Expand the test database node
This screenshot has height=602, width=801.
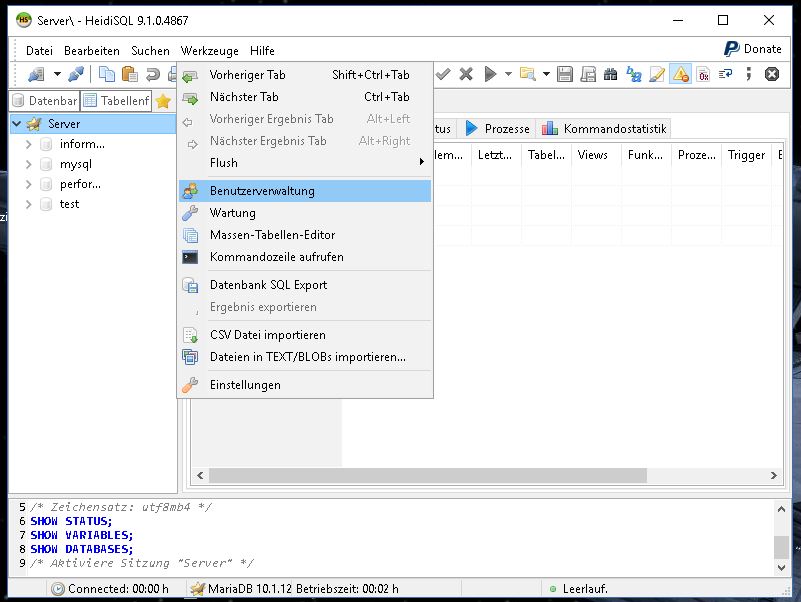coord(29,204)
